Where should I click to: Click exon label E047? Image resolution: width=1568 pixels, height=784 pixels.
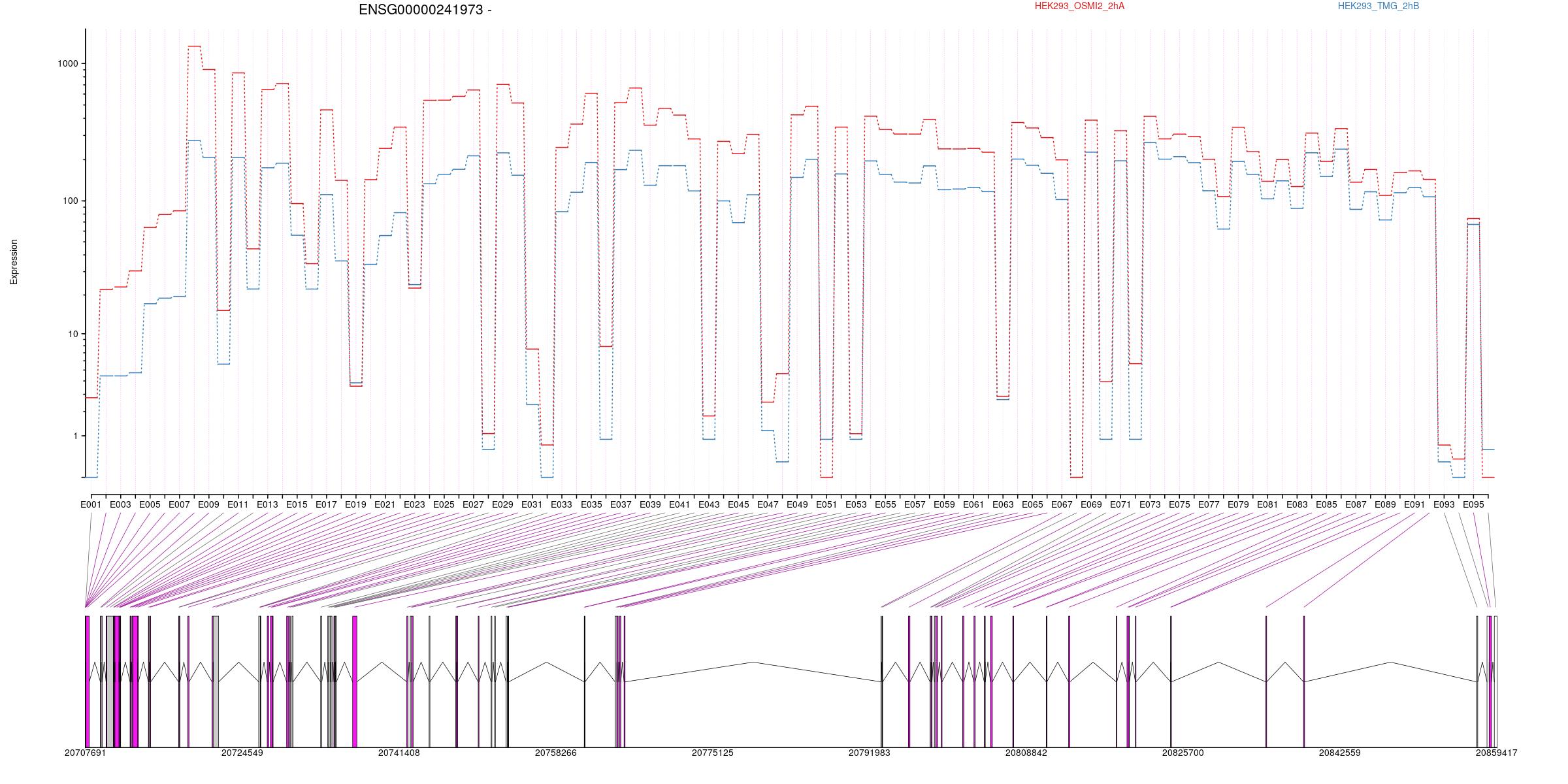(x=768, y=504)
